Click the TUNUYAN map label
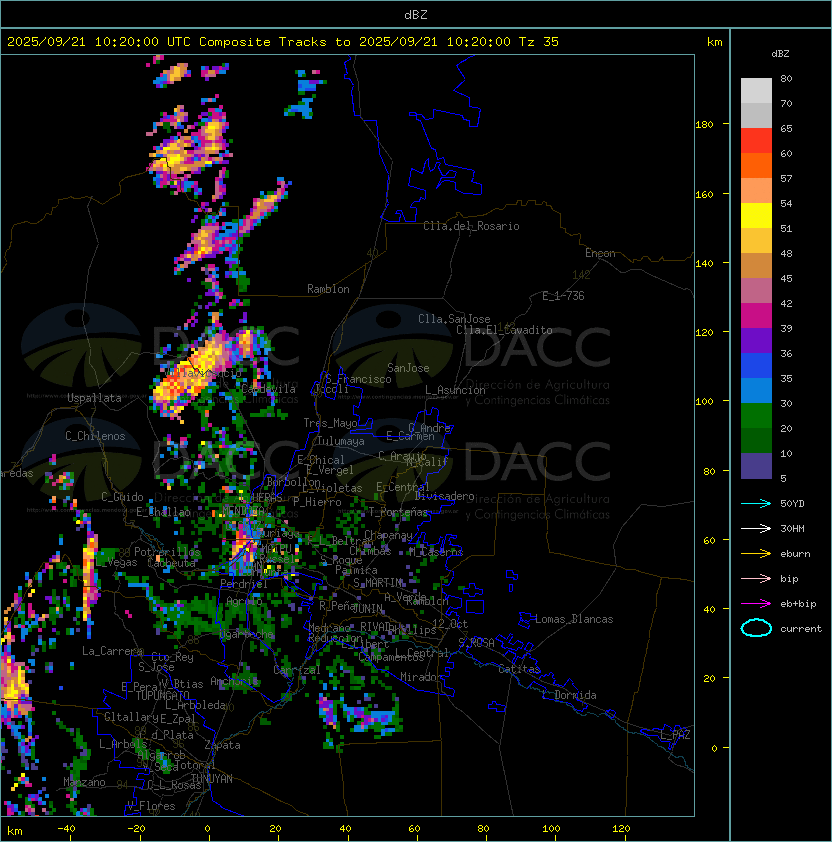Screen dimensions: 832x842 tap(212, 779)
